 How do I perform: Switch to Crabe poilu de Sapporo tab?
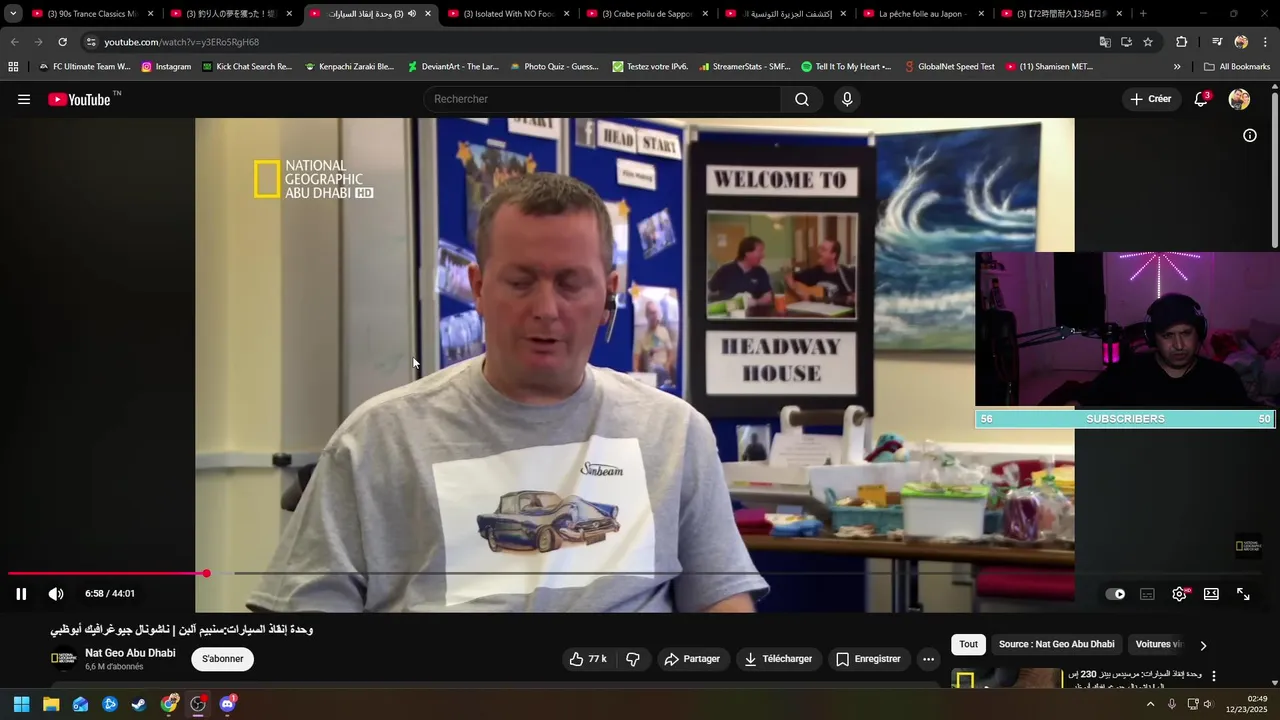(x=647, y=14)
